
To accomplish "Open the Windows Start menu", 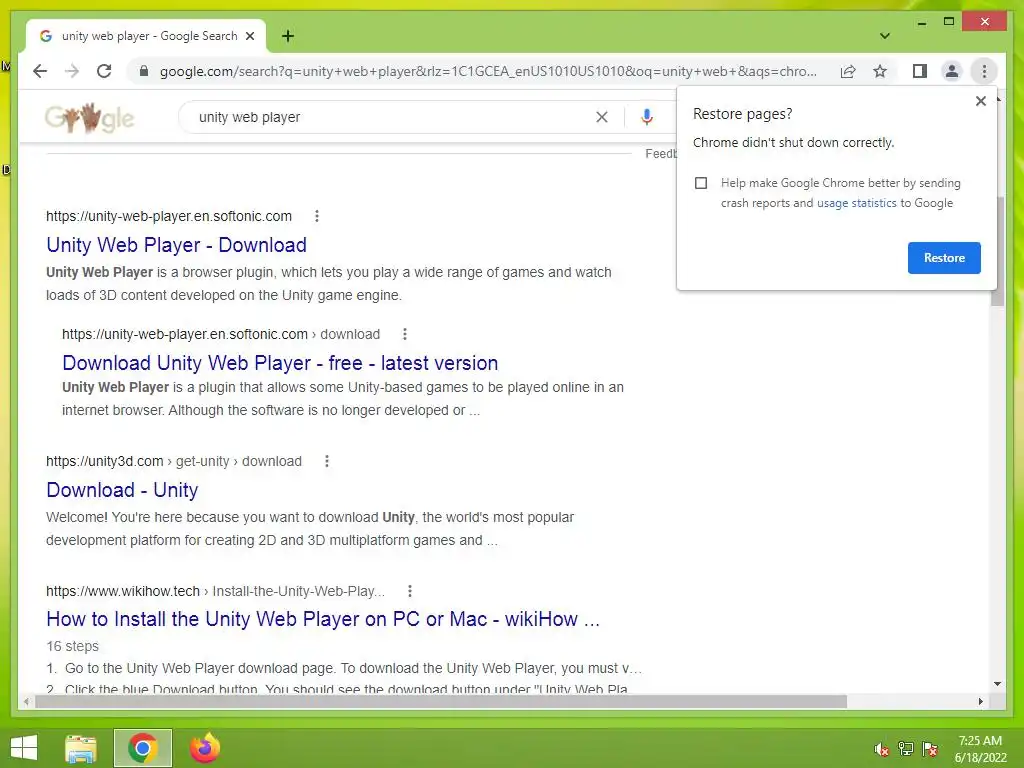I will (x=24, y=748).
